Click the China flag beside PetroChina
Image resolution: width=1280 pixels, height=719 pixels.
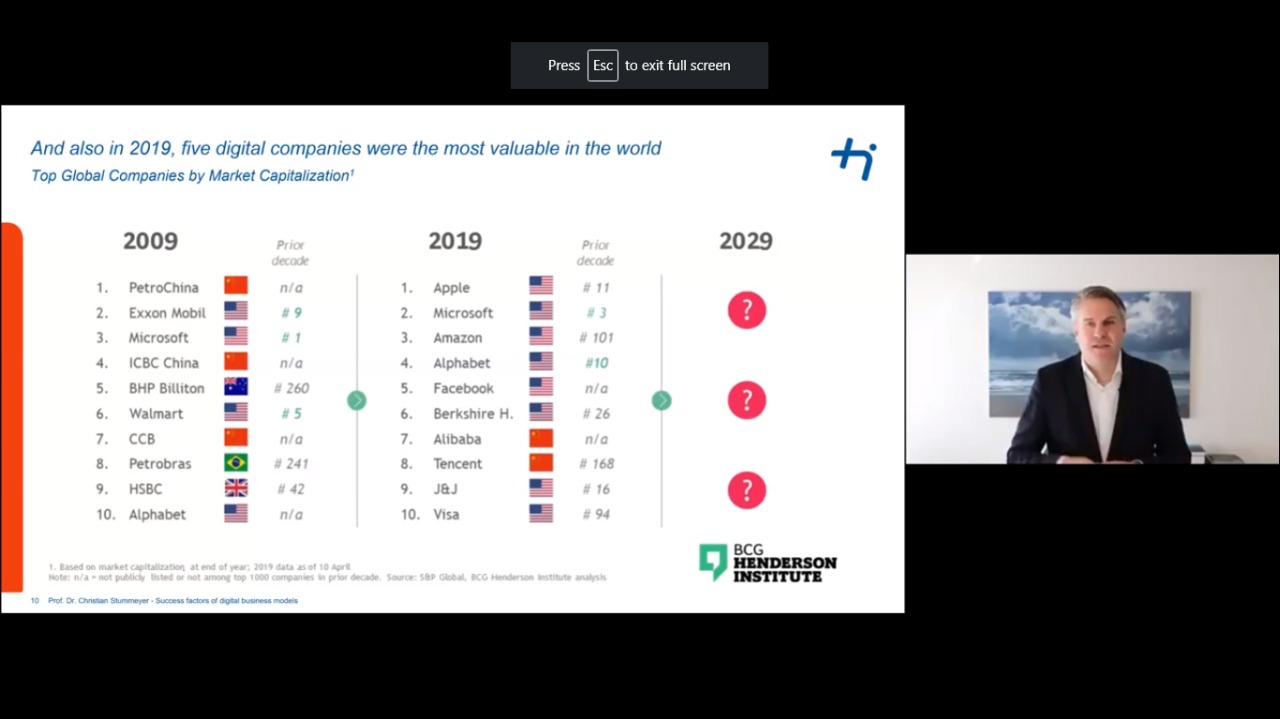click(236, 287)
